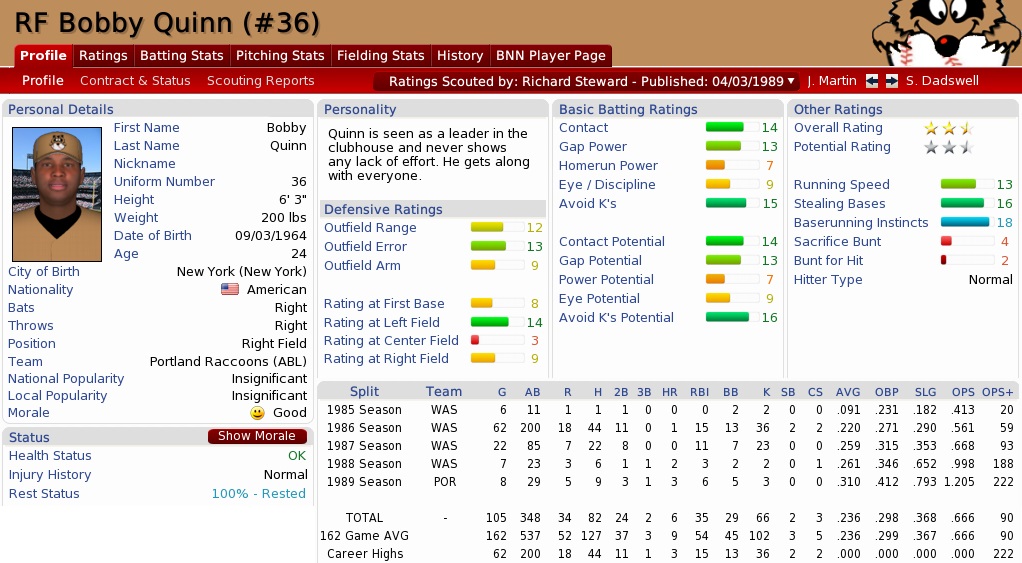
Task: Click the American flag icon
Action: click(x=230, y=290)
